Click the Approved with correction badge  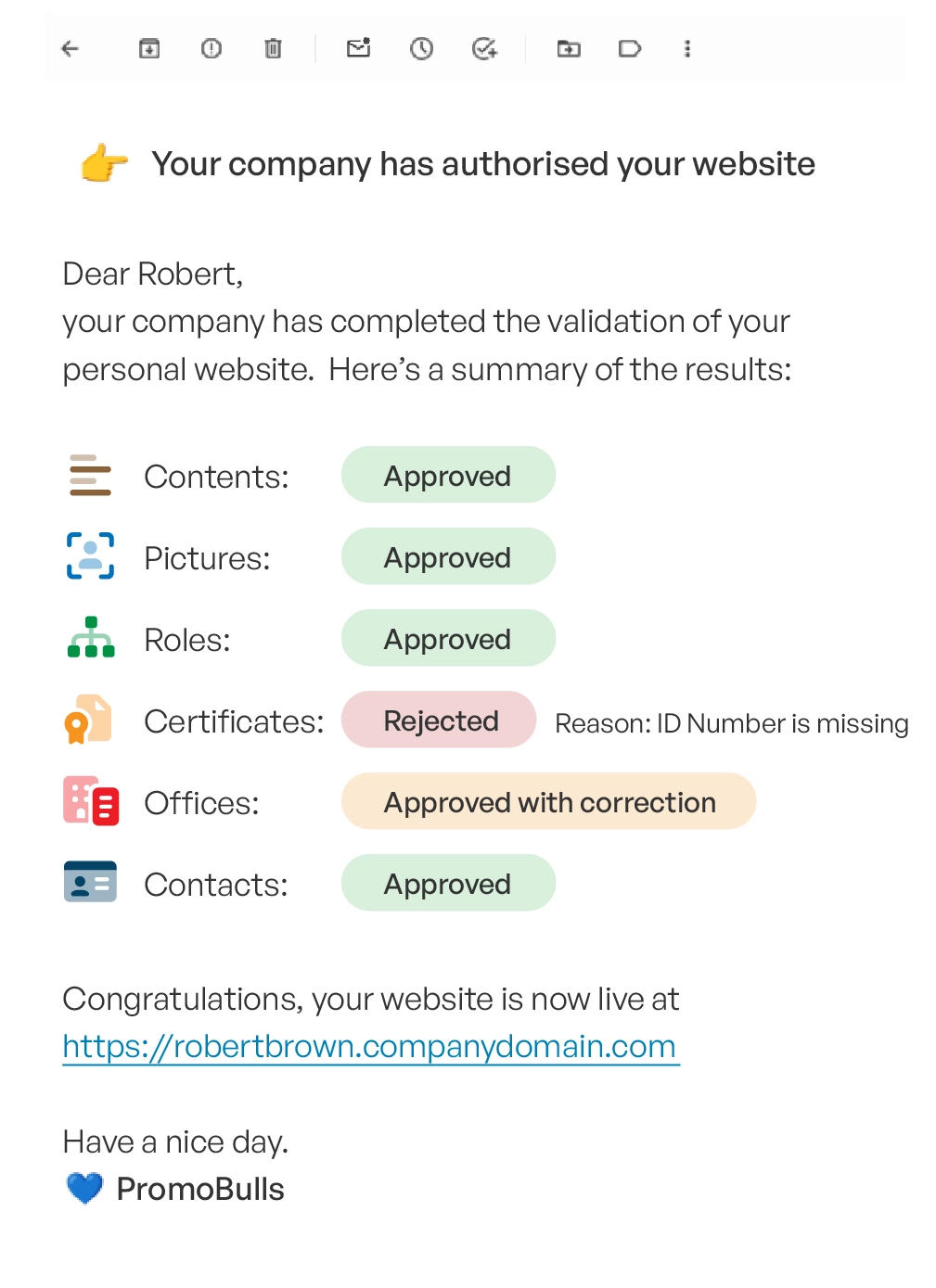548,801
